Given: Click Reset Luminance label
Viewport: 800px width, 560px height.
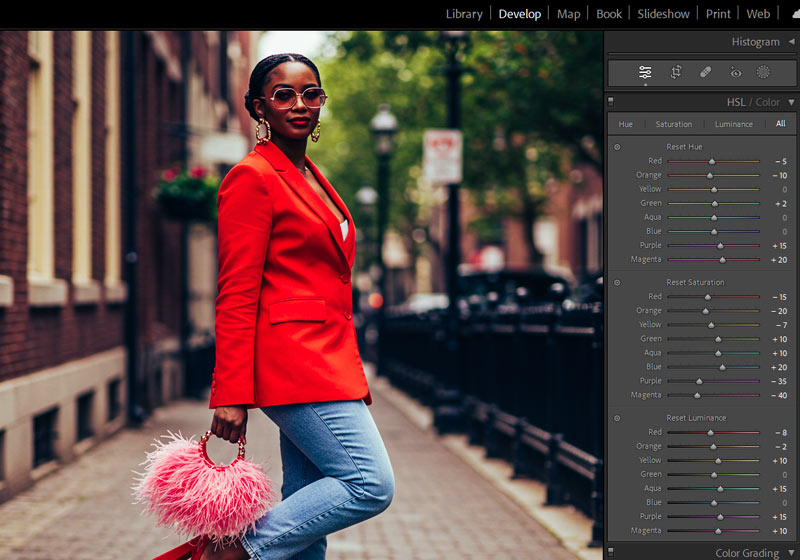Looking at the screenshot, I should [696, 418].
